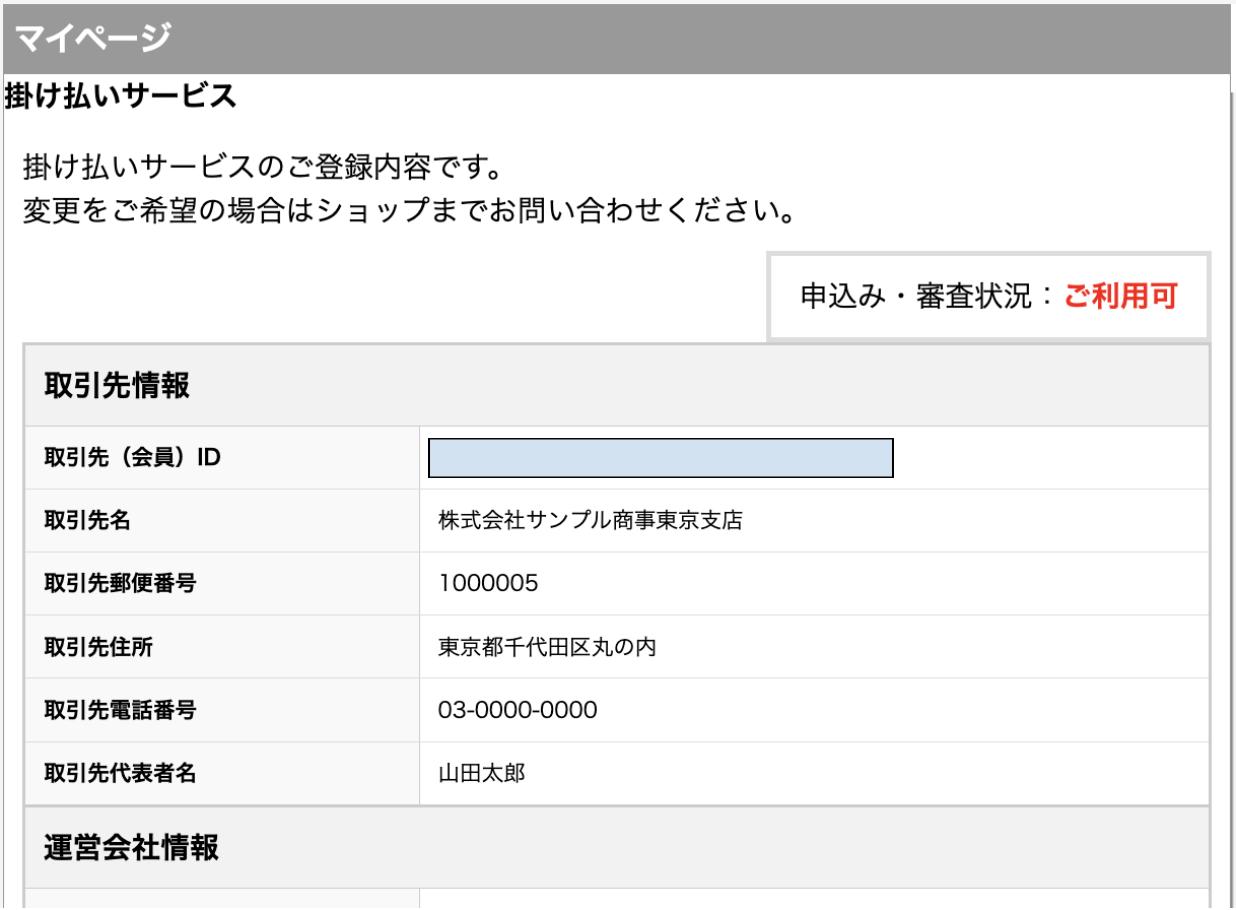Click the 取引先名 label cell

[222, 521]
